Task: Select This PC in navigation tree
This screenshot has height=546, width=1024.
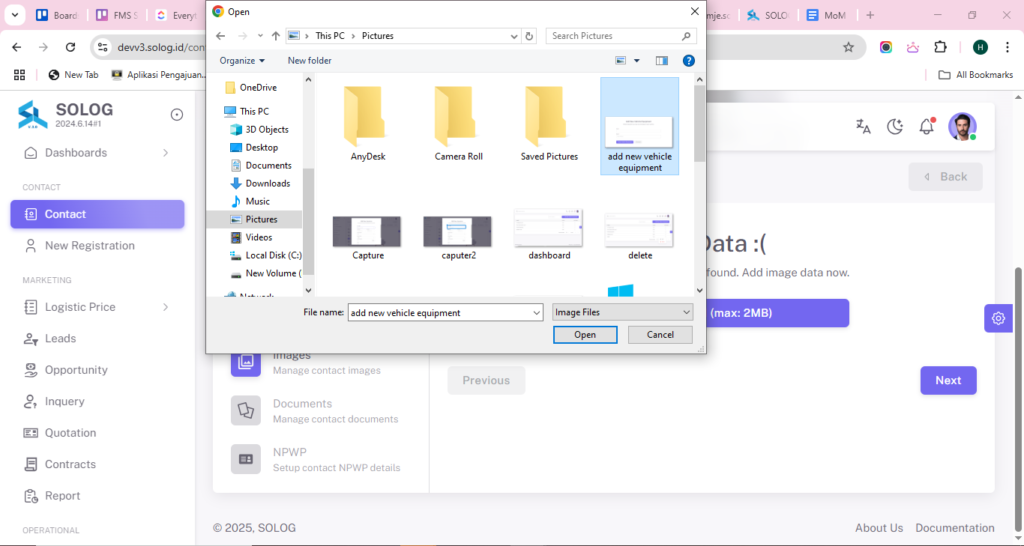Action: click(x=246, y=111)
